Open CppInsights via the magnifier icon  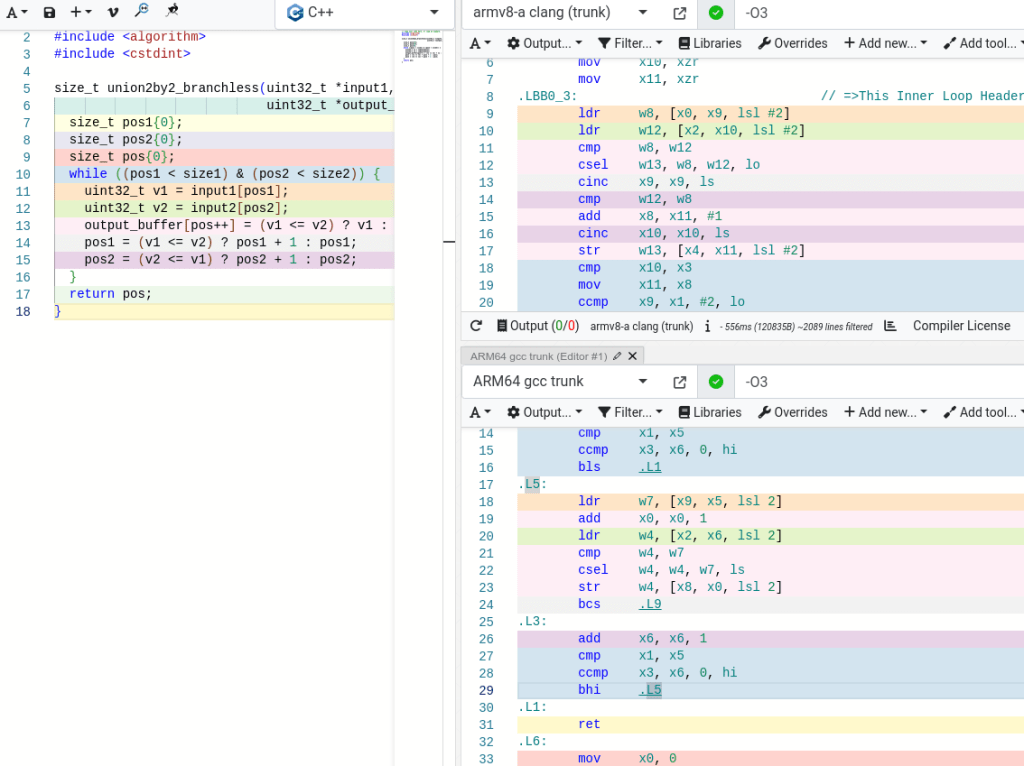tap(142, 11)
